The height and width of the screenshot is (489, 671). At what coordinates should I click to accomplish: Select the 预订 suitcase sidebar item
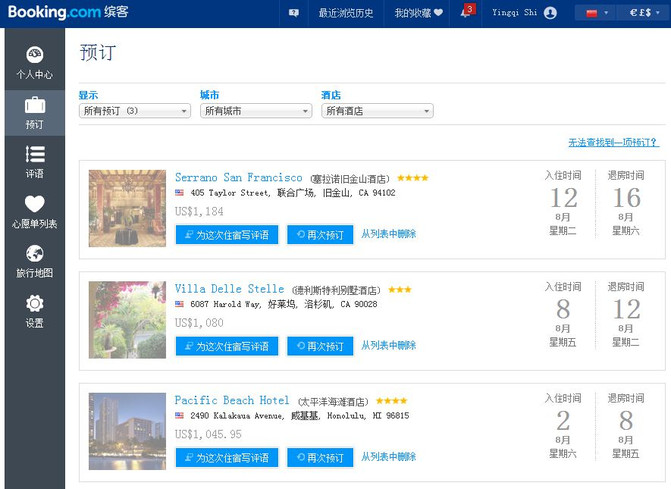tap(35, 113)
